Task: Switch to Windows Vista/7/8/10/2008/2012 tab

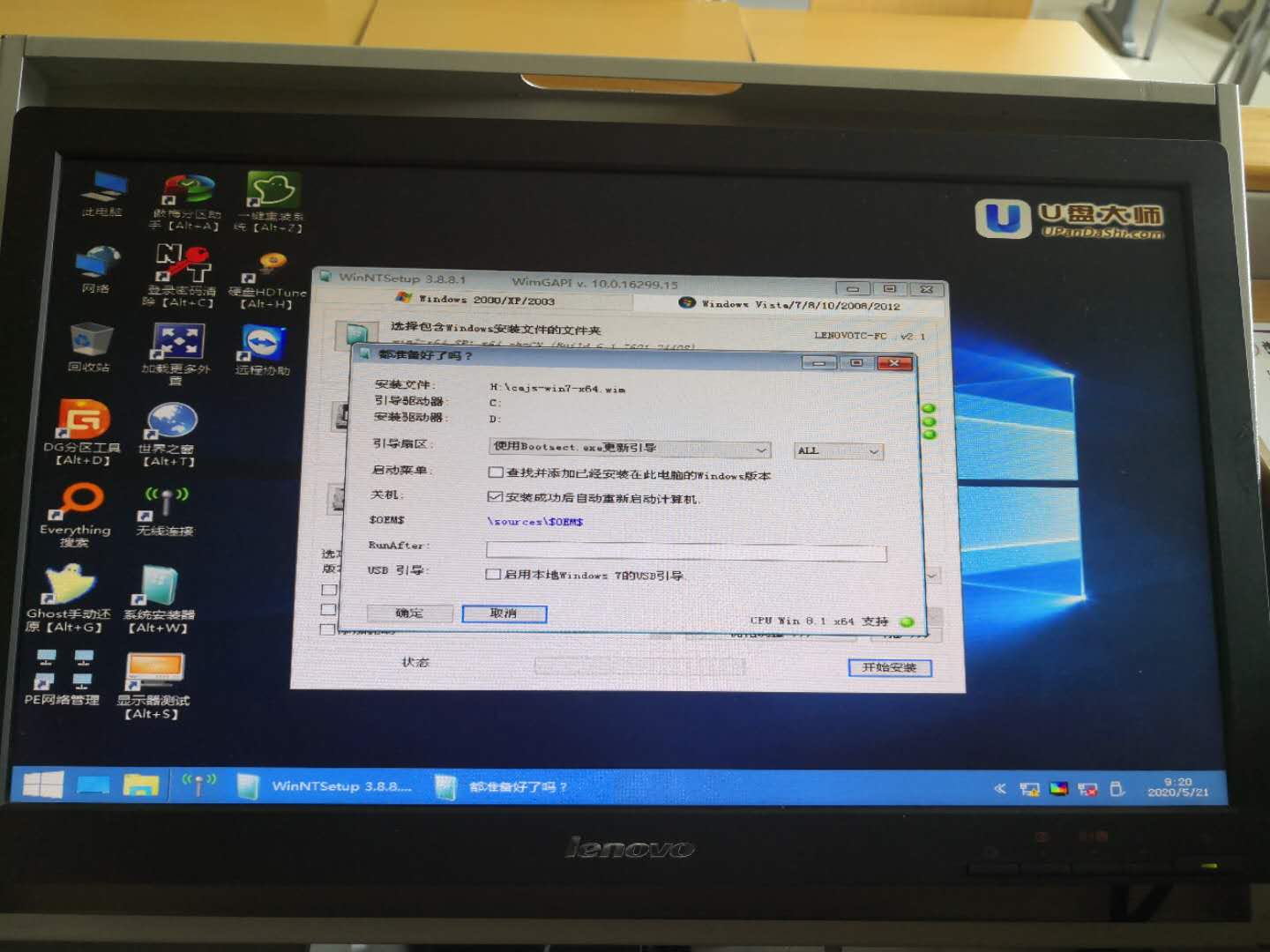Action: [x=789, y=304]
